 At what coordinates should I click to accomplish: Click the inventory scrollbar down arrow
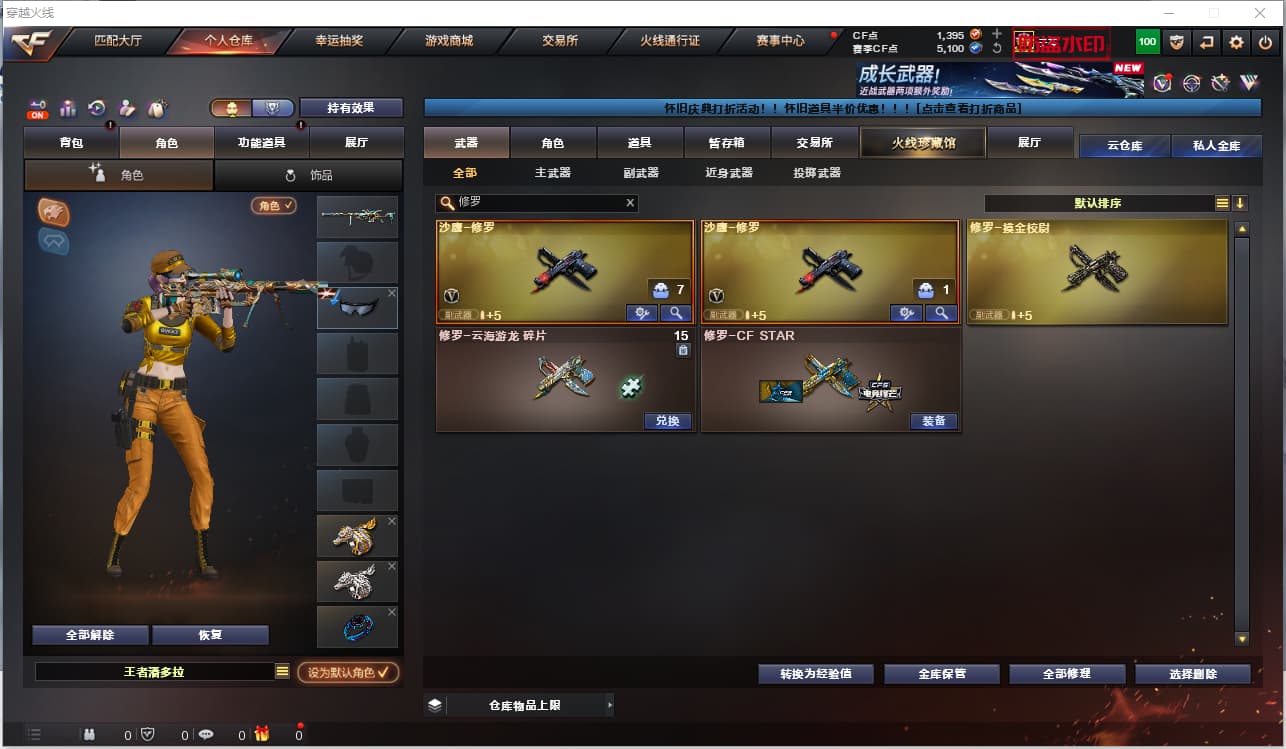1242,638
